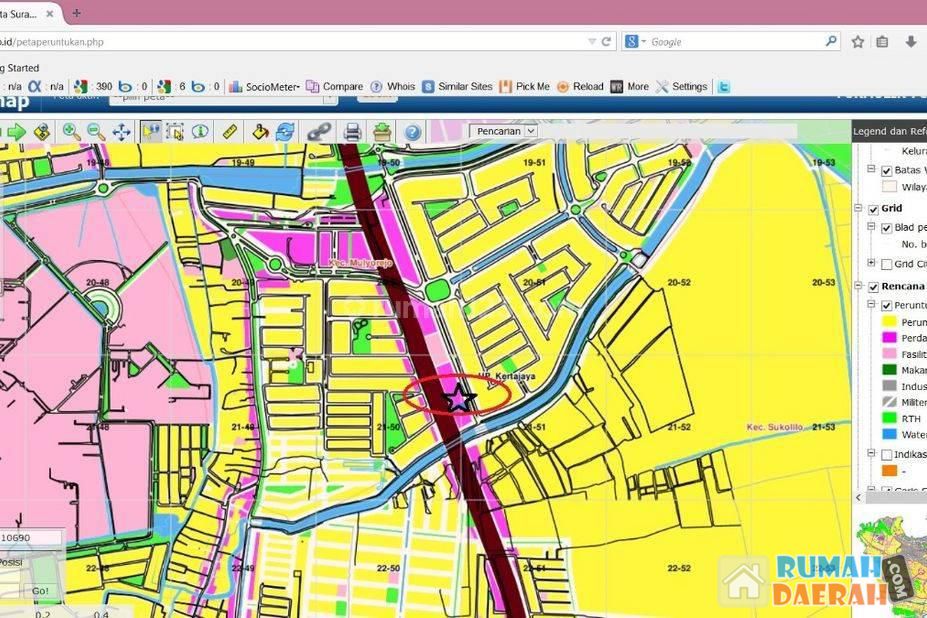The image size is (927, 618).
Task: Activate the pan map arrows tool
Action: [x=121, y=132]
